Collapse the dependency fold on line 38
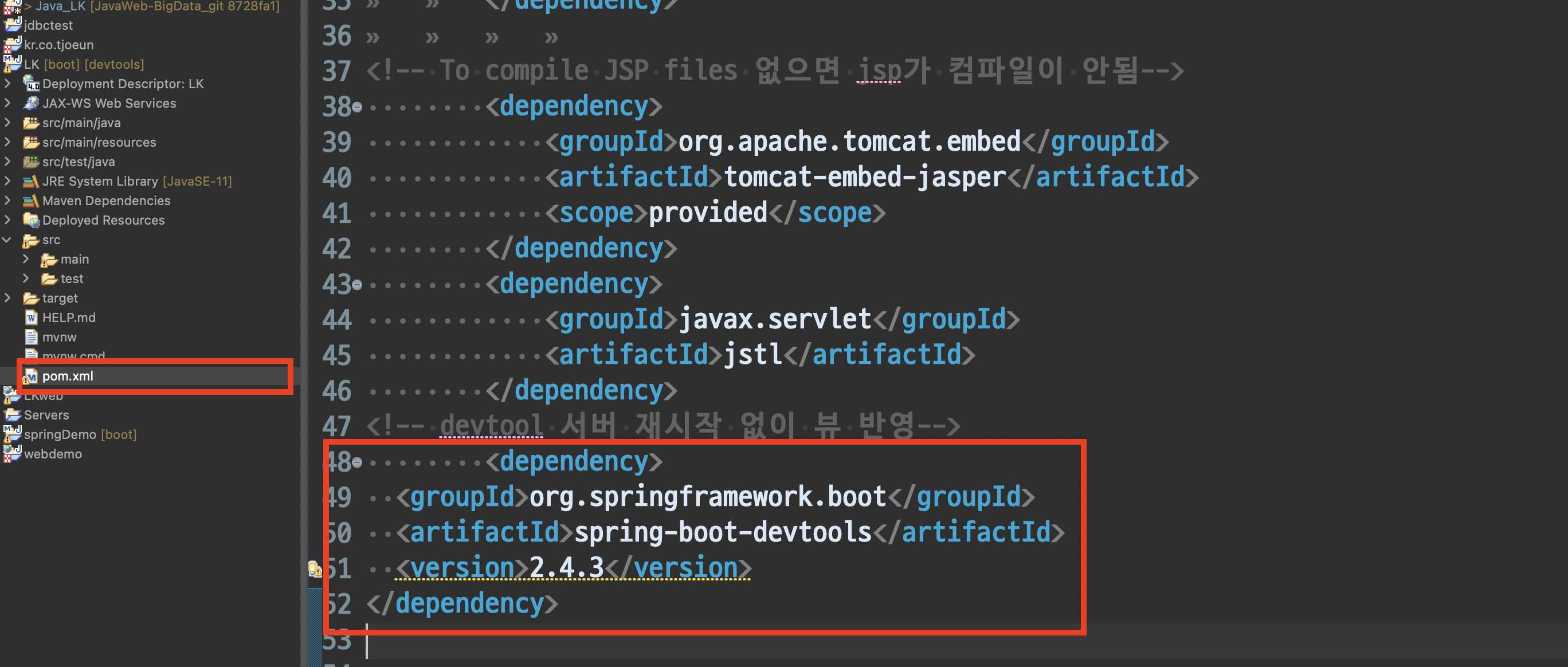Image resolution: width=1568 pixels, height=667 pixels. coord(358,108)
